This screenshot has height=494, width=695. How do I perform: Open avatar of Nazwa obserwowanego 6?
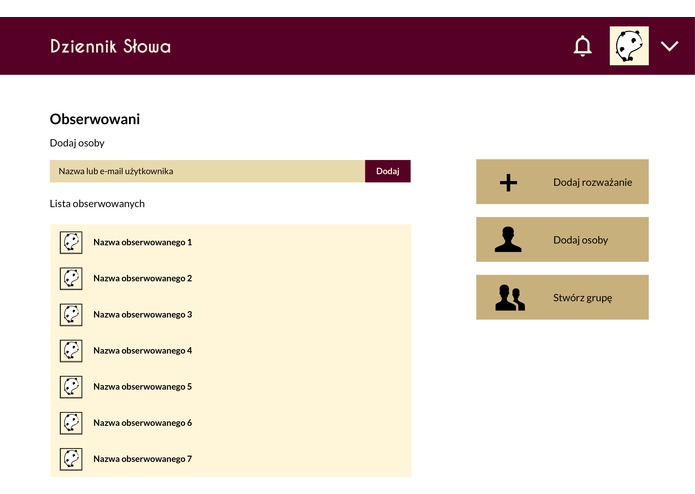click(71, 423)
